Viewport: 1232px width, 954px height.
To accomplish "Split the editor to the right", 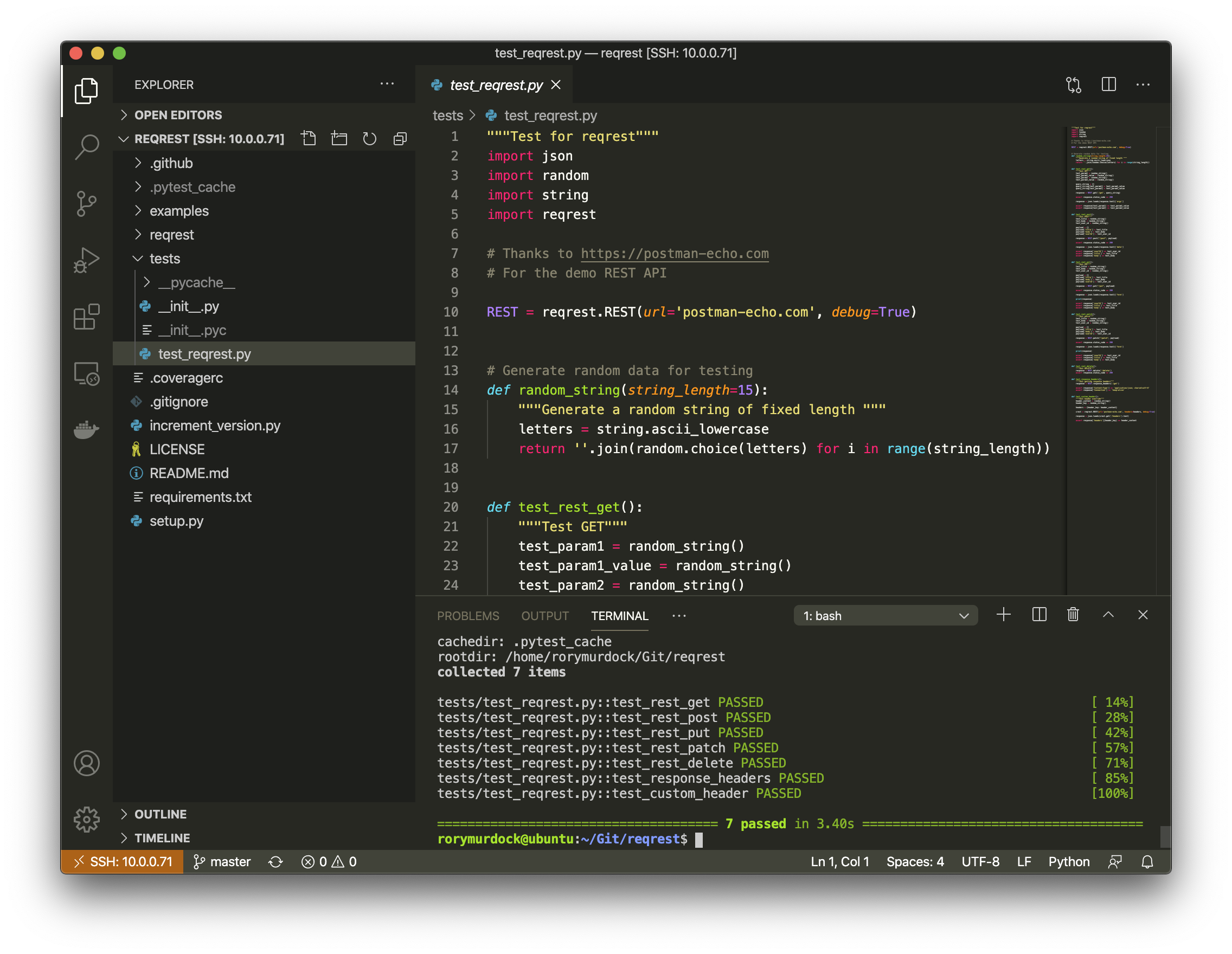I will (x=1108, y=85).
